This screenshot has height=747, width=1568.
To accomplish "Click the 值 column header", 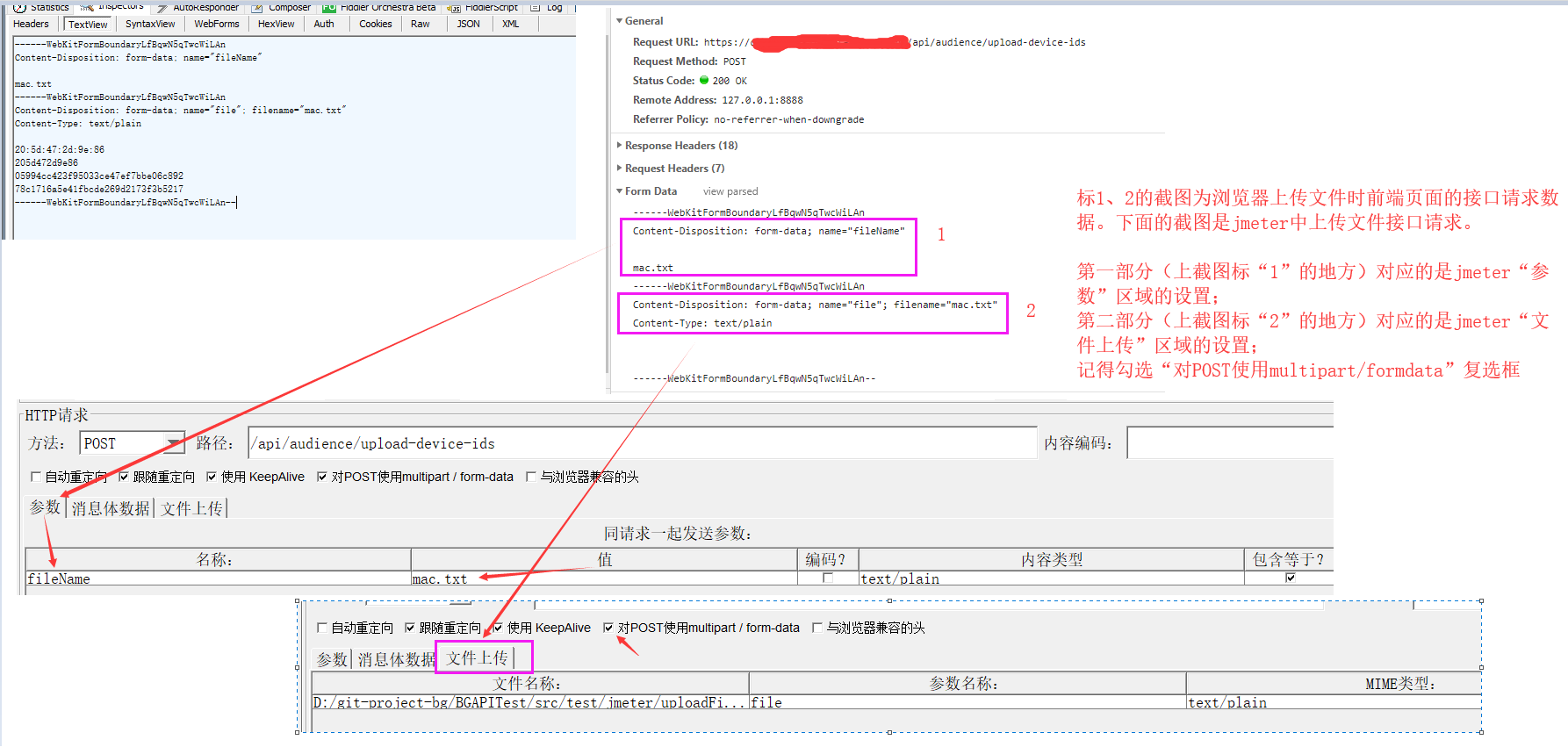I will (604, 559).
